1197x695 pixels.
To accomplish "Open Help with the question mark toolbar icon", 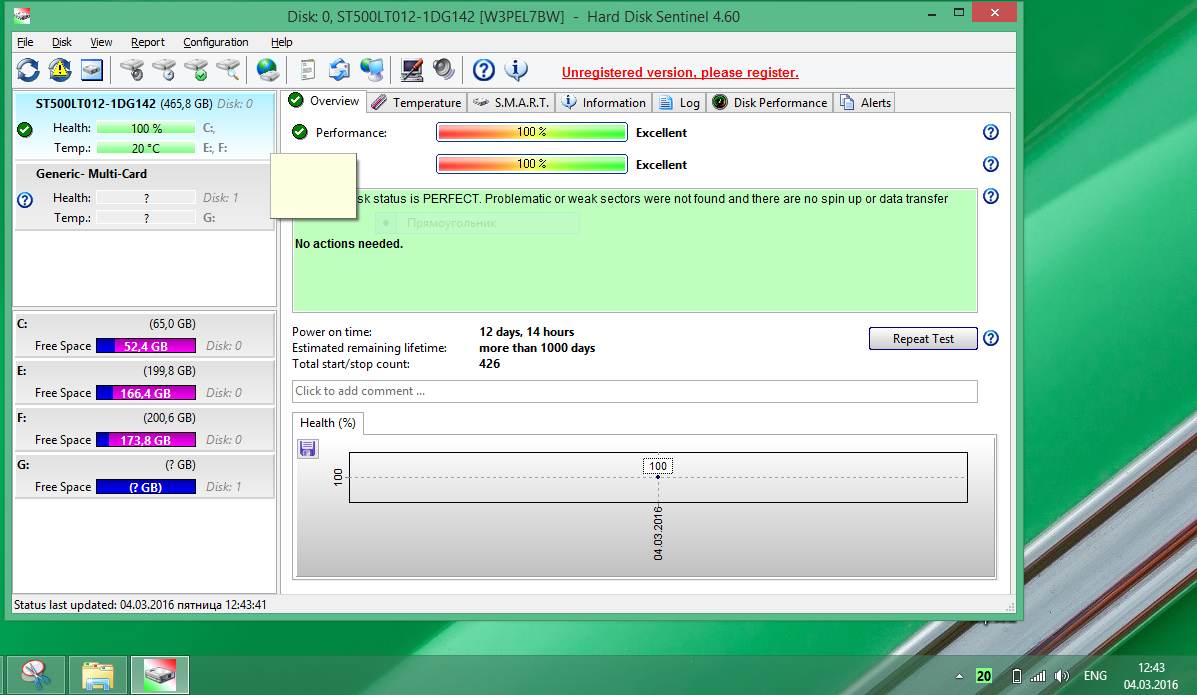I will [x=484, y=70].
